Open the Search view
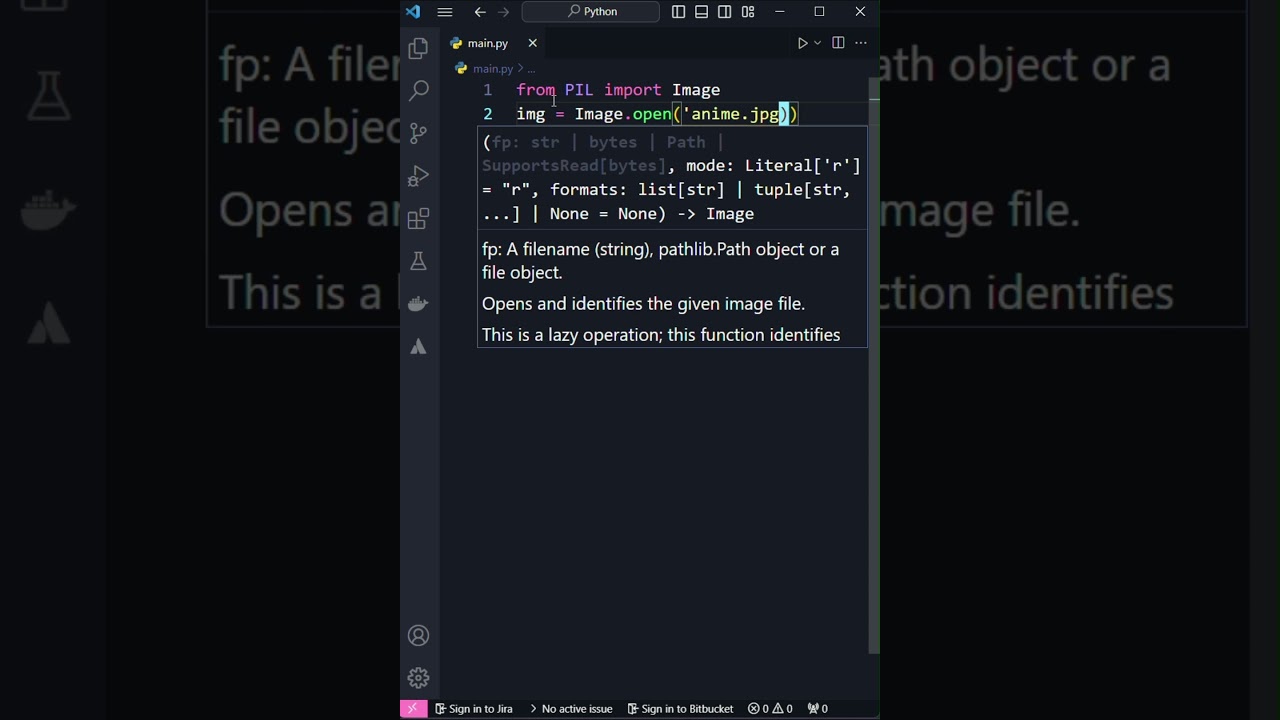 [419, 90]
